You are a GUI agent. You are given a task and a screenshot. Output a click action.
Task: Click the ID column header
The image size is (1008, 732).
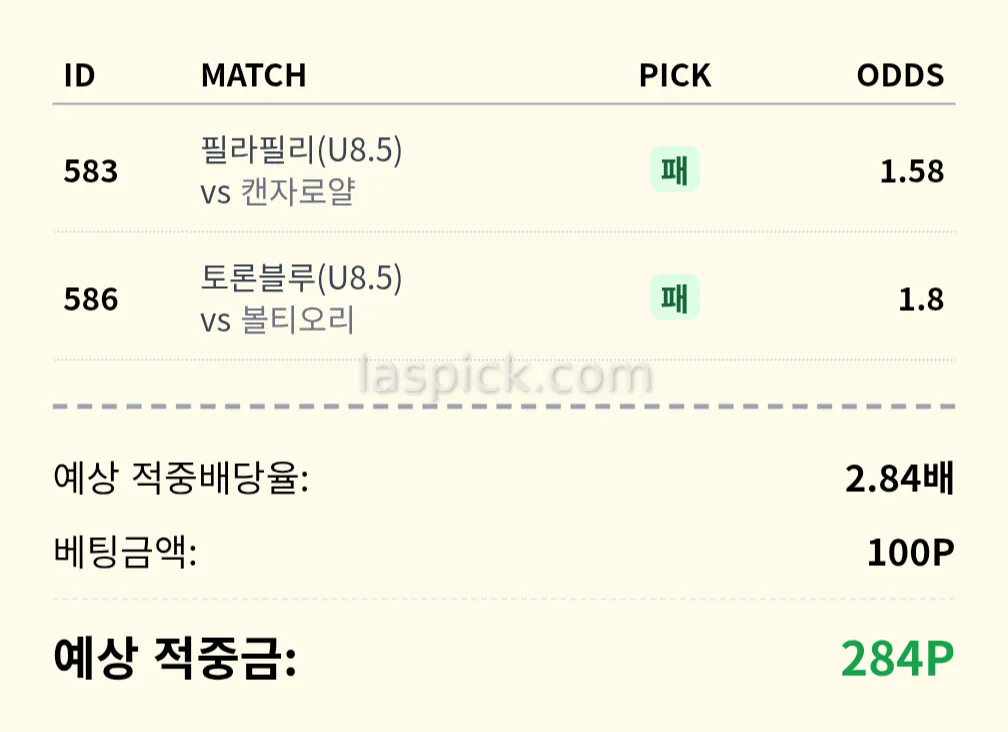[x=79, y=76]
